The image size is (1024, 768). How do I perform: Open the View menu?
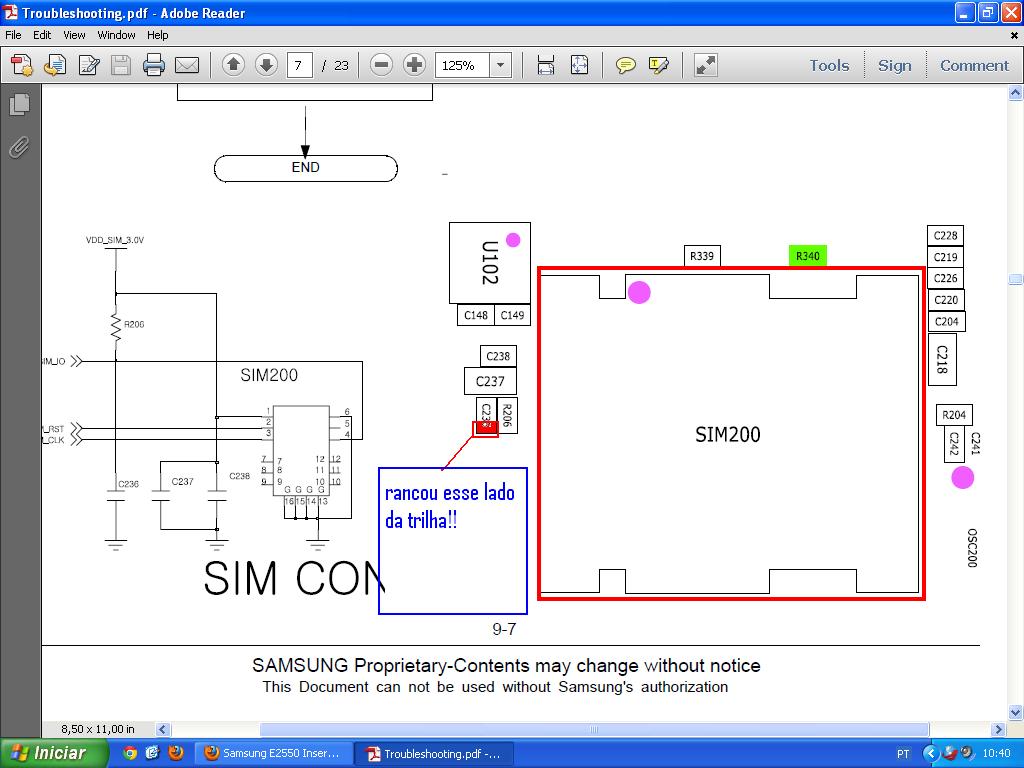click(x=74, y=35)
